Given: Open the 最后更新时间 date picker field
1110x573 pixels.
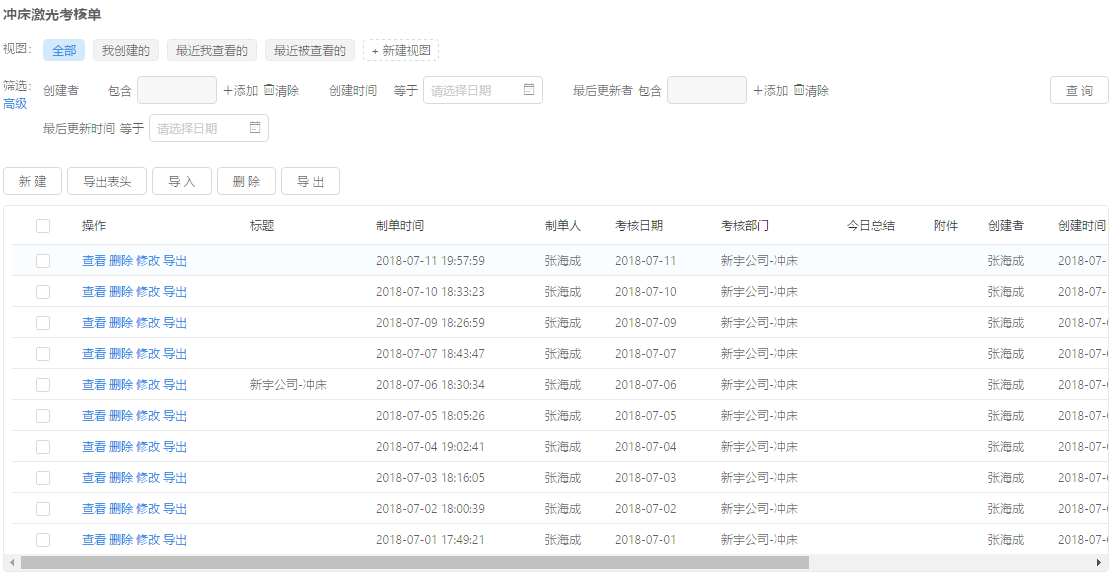Looking at the screenshot, I should click(200, 128).
